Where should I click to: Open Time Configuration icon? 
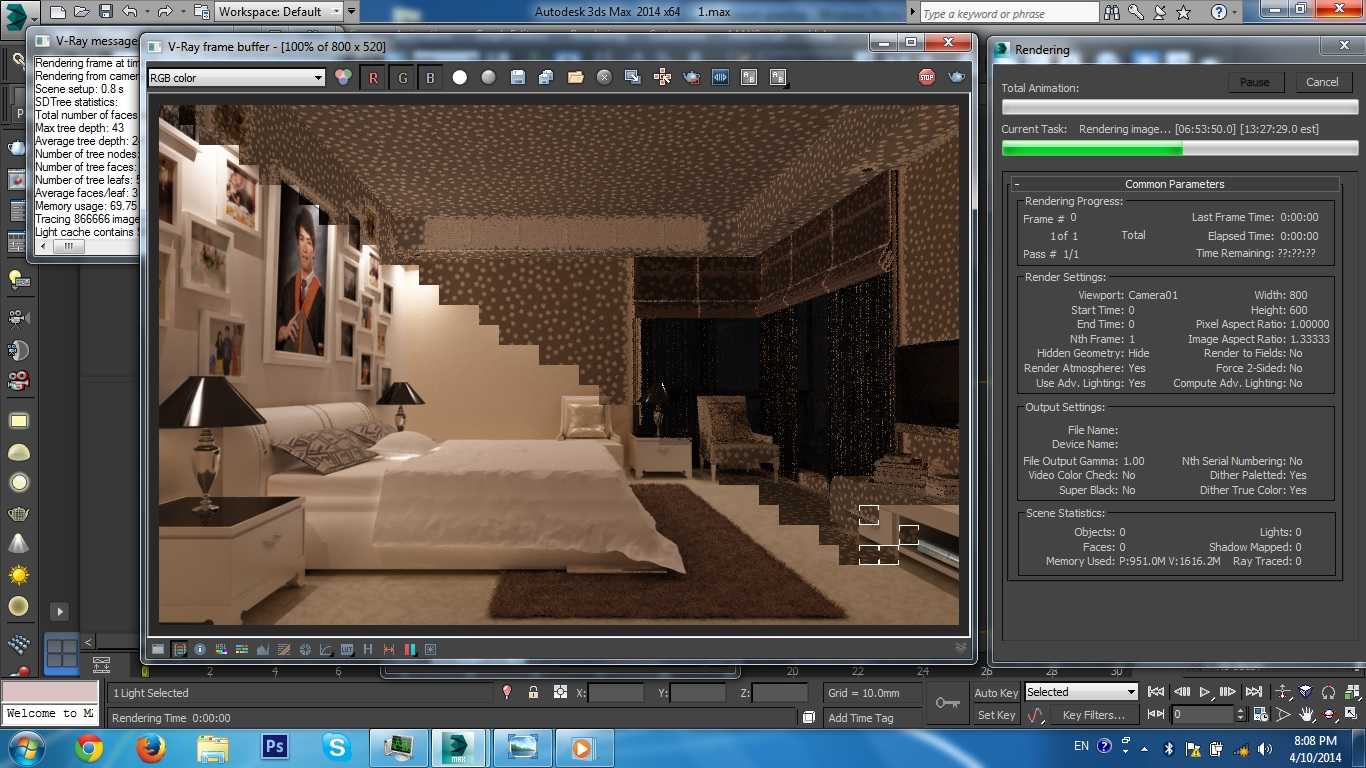tap(1258, 714)
